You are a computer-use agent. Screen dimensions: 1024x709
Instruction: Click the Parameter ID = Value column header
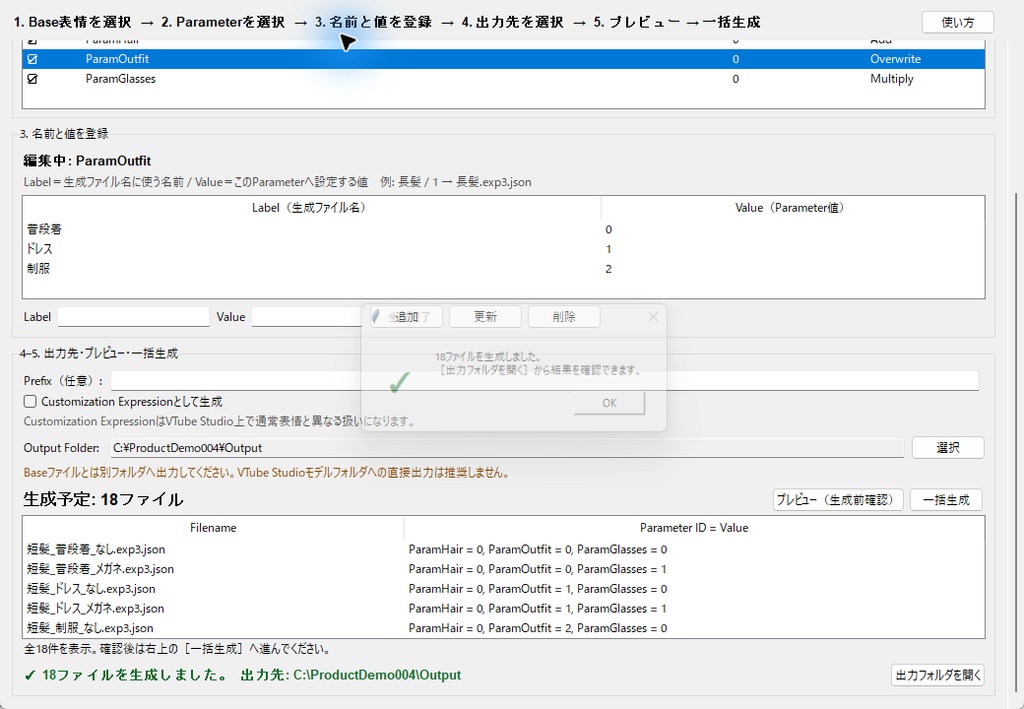tap(694, 528)
